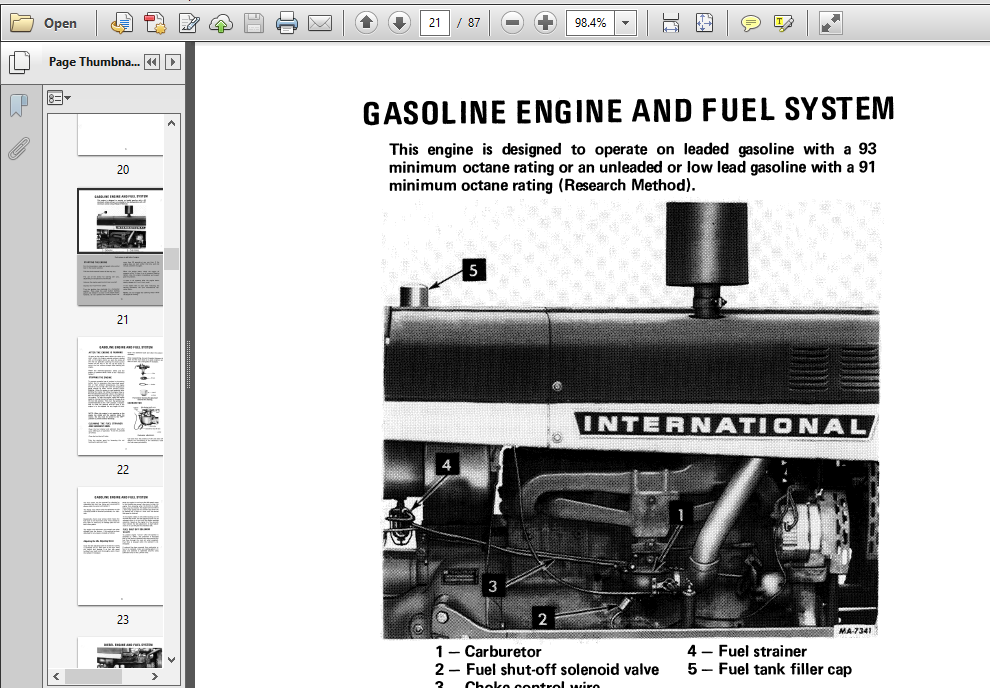Click the thumbnail scrollbar up arrow
The height and width of the screenshot is (688, 990).
click(x=172, y=123)
